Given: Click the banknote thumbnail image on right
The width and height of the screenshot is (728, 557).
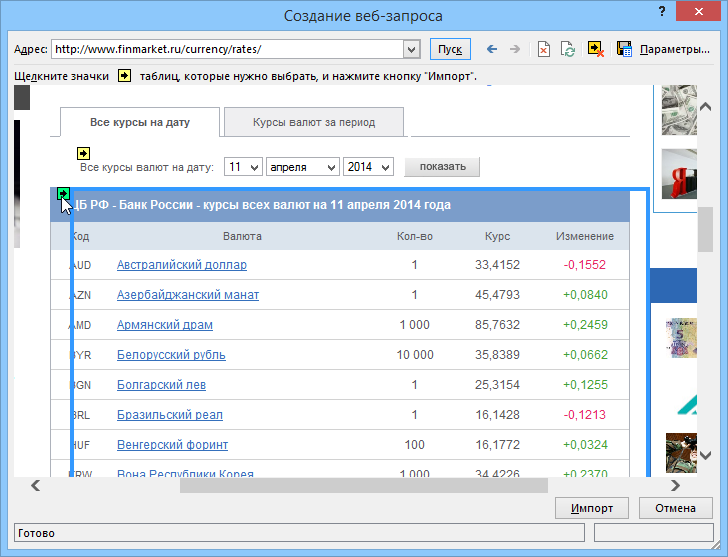Looking at the screenshot, I should (681, 338).
